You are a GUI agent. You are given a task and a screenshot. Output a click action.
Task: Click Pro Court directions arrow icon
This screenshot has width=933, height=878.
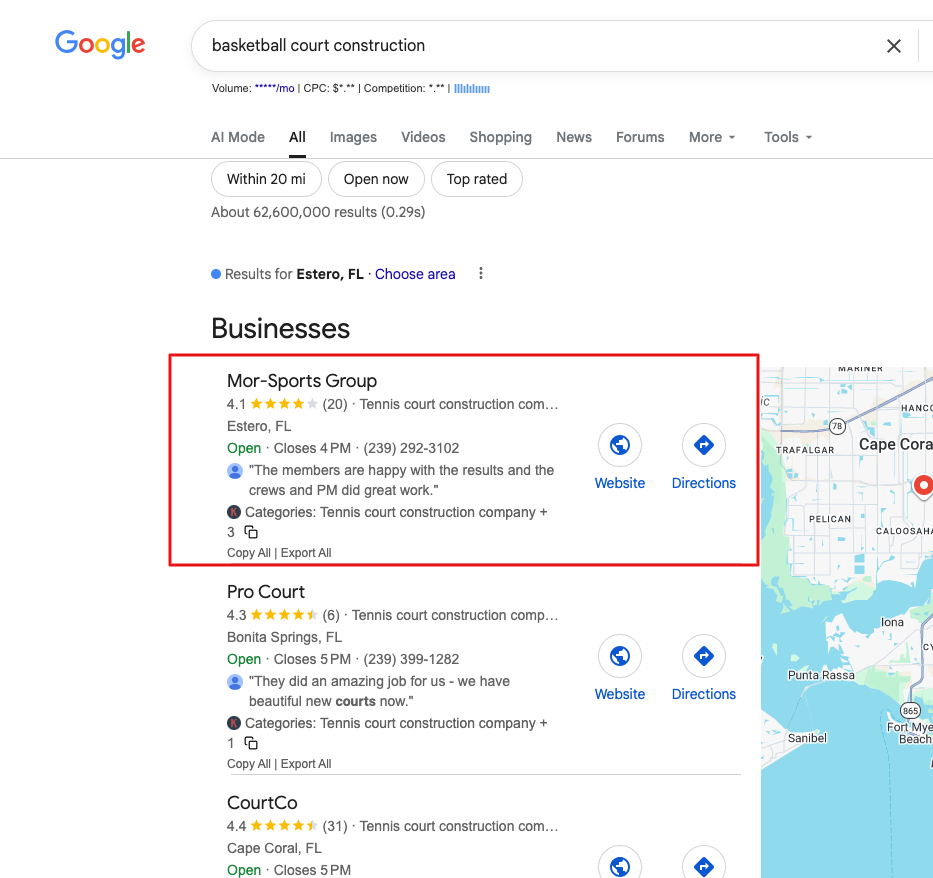tap(703, 656)
